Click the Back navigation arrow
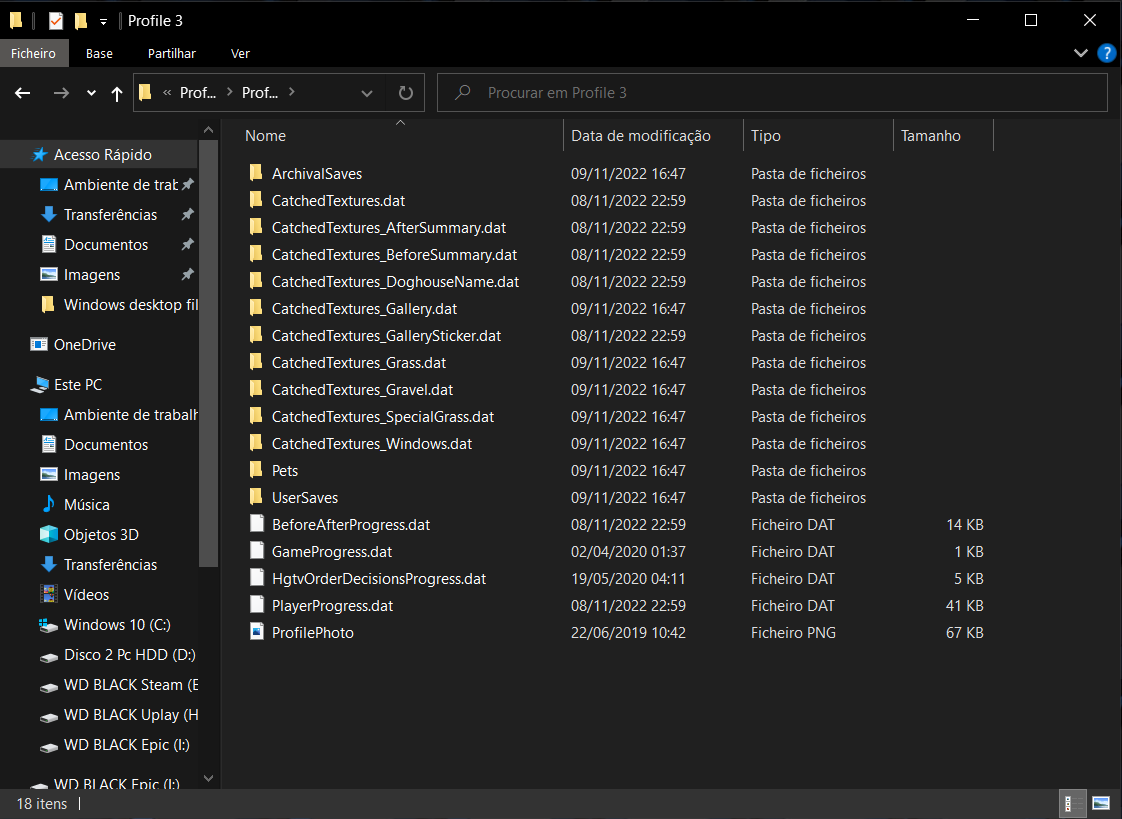 23,93
